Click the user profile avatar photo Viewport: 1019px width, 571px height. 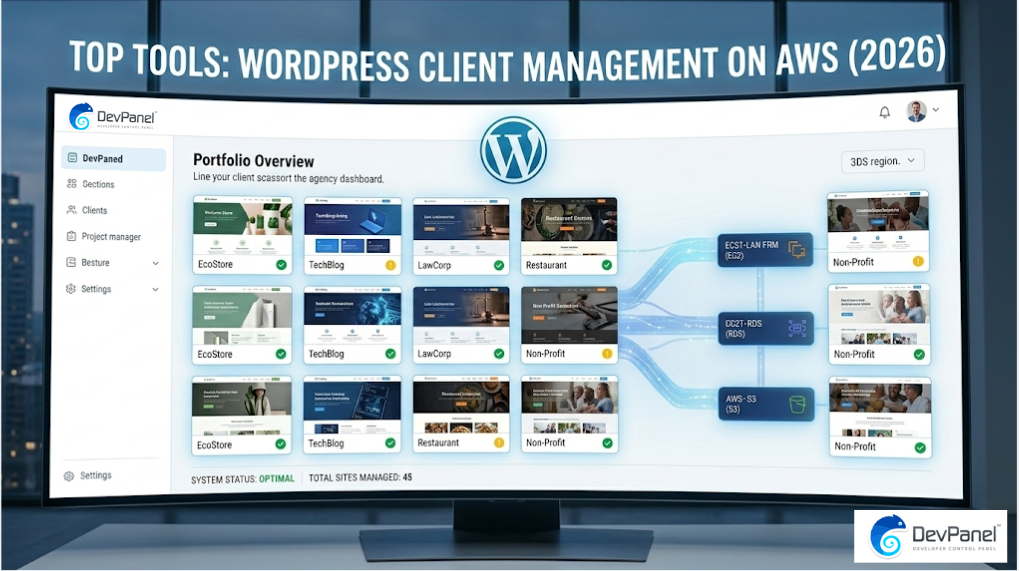pyautogui.click(x=916, y=111)
